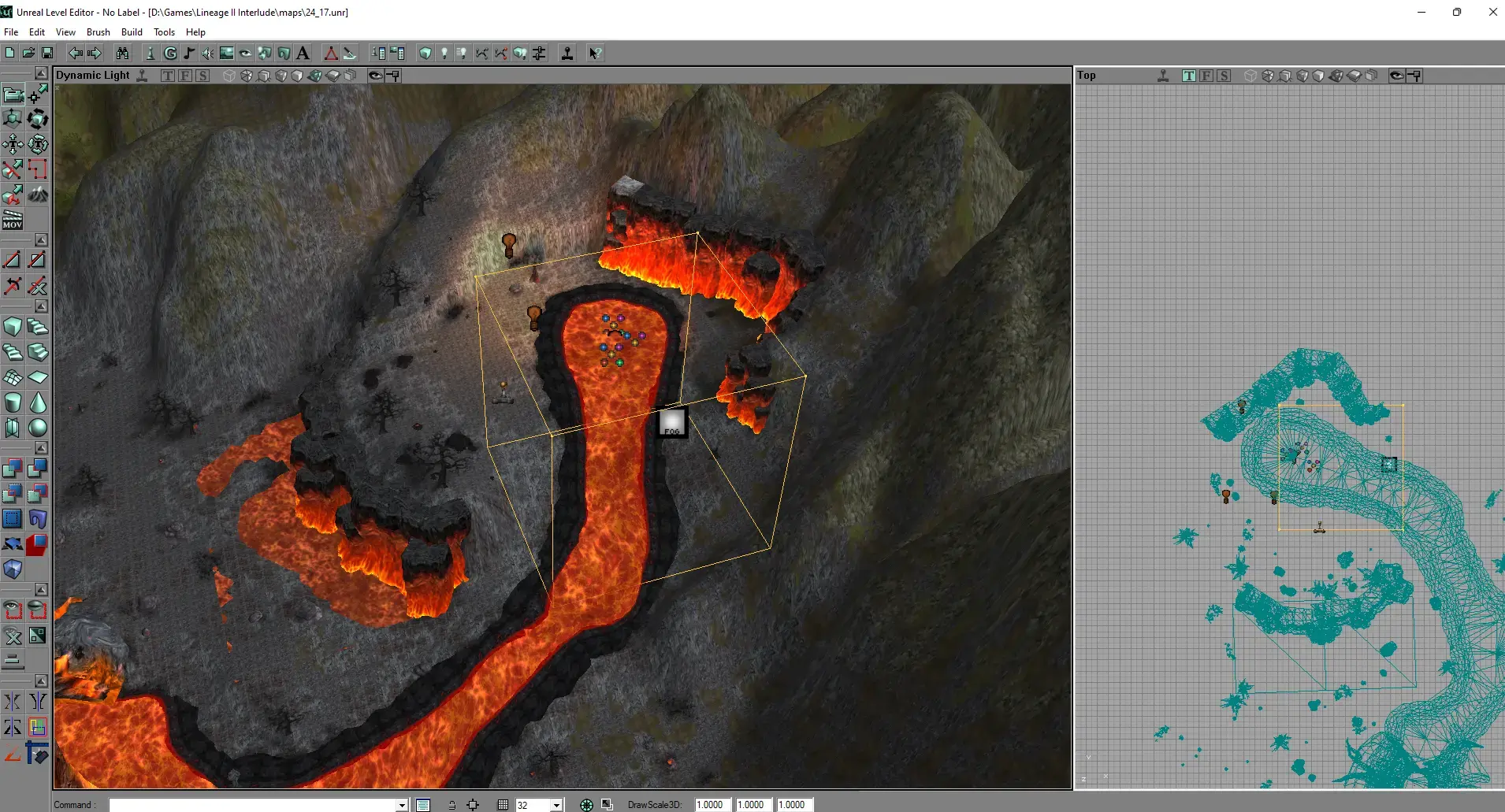Open the Music browser note icon
This screenshot has width=1505, height=812.
(x=188, y=53)
